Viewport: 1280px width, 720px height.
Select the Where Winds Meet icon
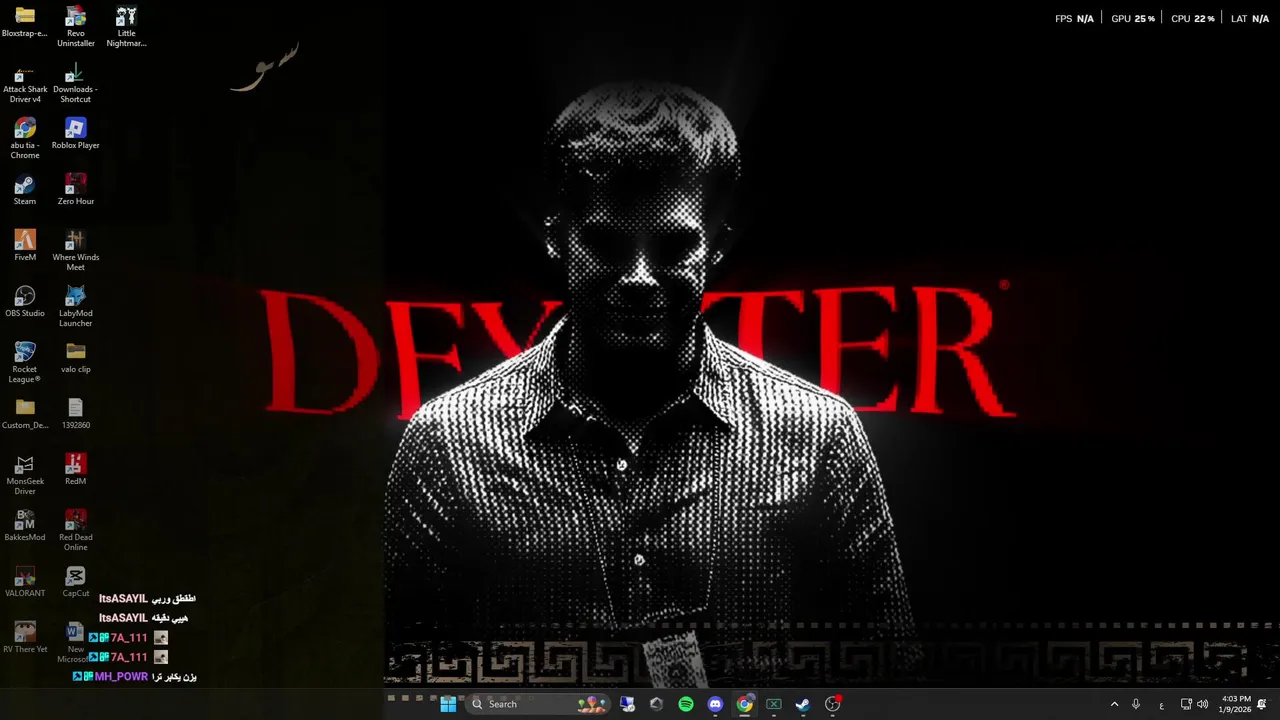pos(76,251)
